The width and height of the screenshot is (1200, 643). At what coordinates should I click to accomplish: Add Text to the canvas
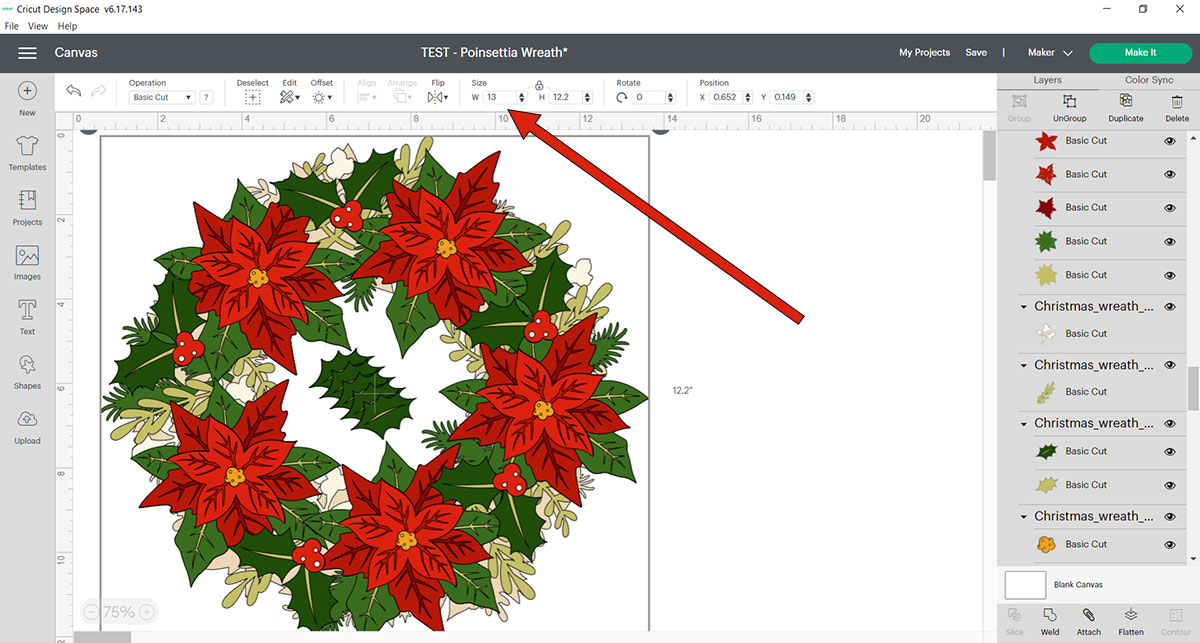pos(27,316)
